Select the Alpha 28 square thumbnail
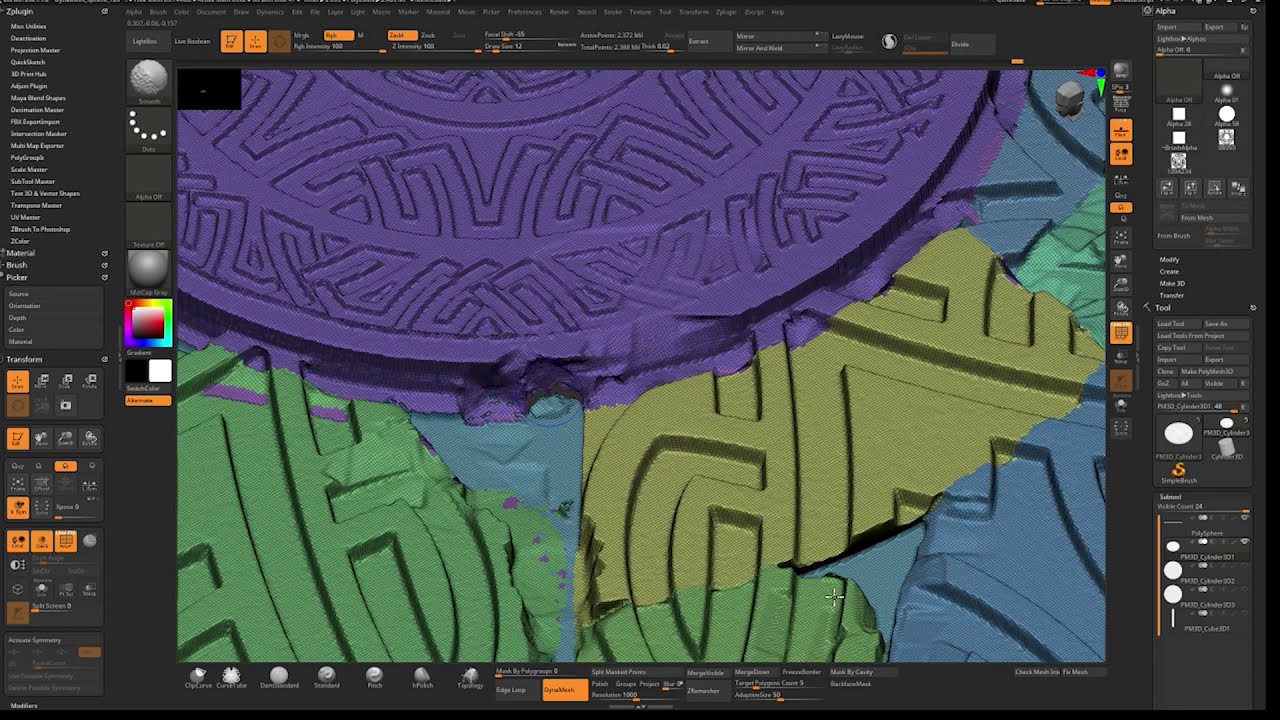Image resolution: width=1280 pixels, height=720 pixels. click(x=1179, y=116)
